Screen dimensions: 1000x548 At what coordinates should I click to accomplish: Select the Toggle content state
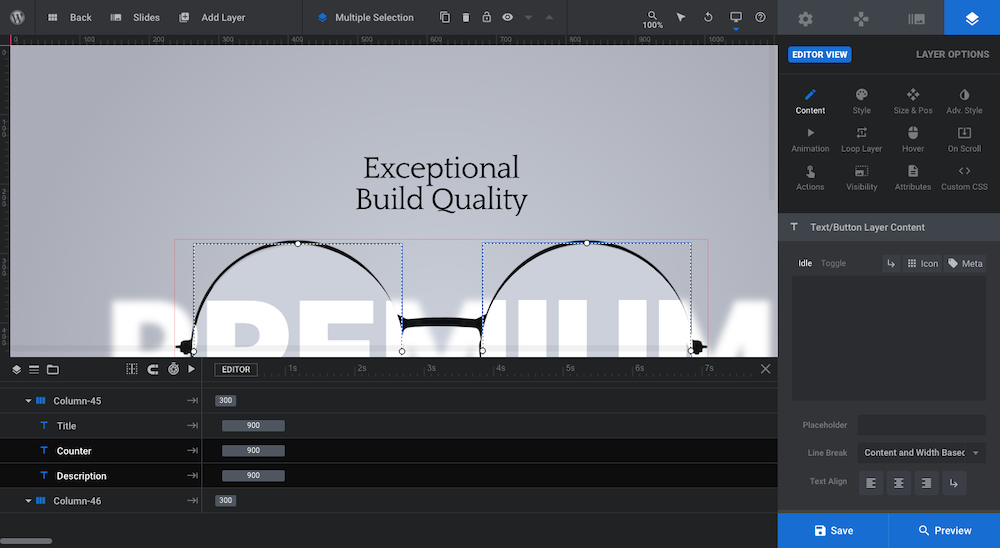pos(833,263)
